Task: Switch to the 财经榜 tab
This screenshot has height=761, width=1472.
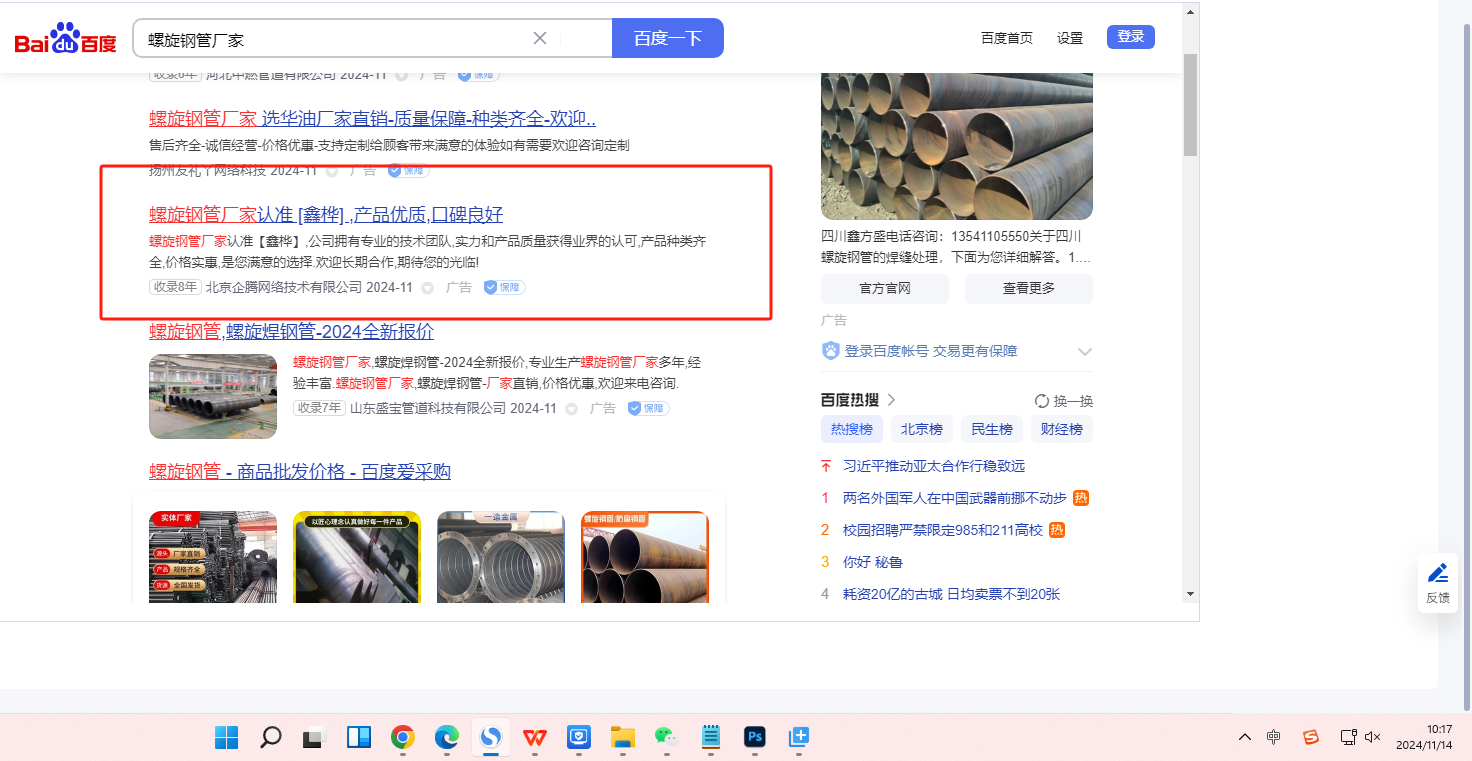Action: (1062, 429)
